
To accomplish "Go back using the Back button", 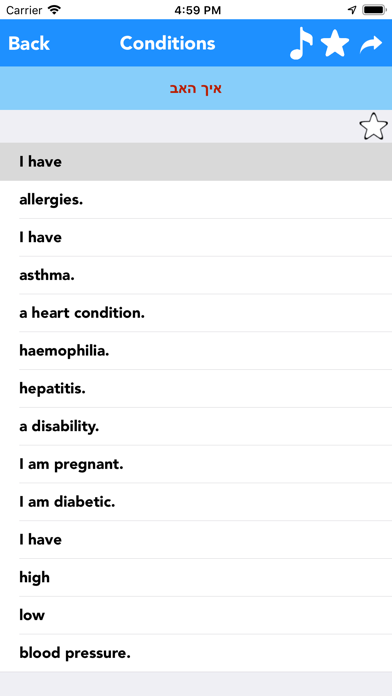I will coord(29,44).
